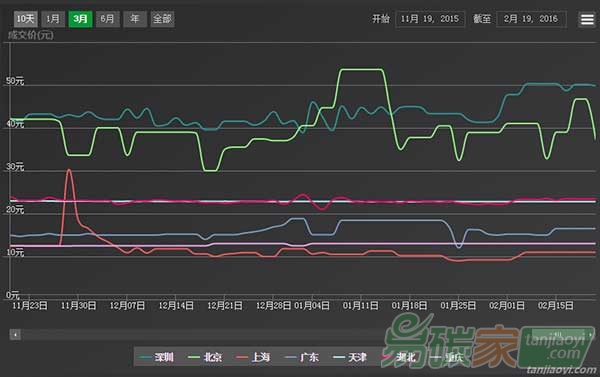Open the 开始 start date field
600x377 pixels.
(x=430, y=19)
